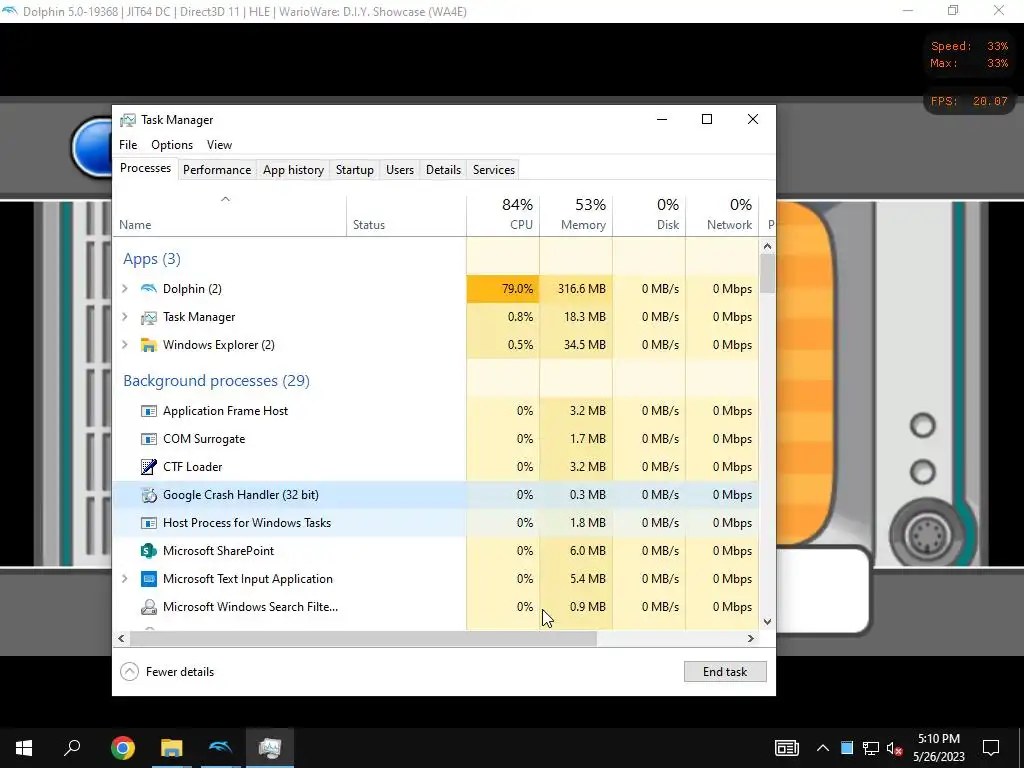Expand the Dolphin (2) process group
1024x768 pixels.
[125, 289]
